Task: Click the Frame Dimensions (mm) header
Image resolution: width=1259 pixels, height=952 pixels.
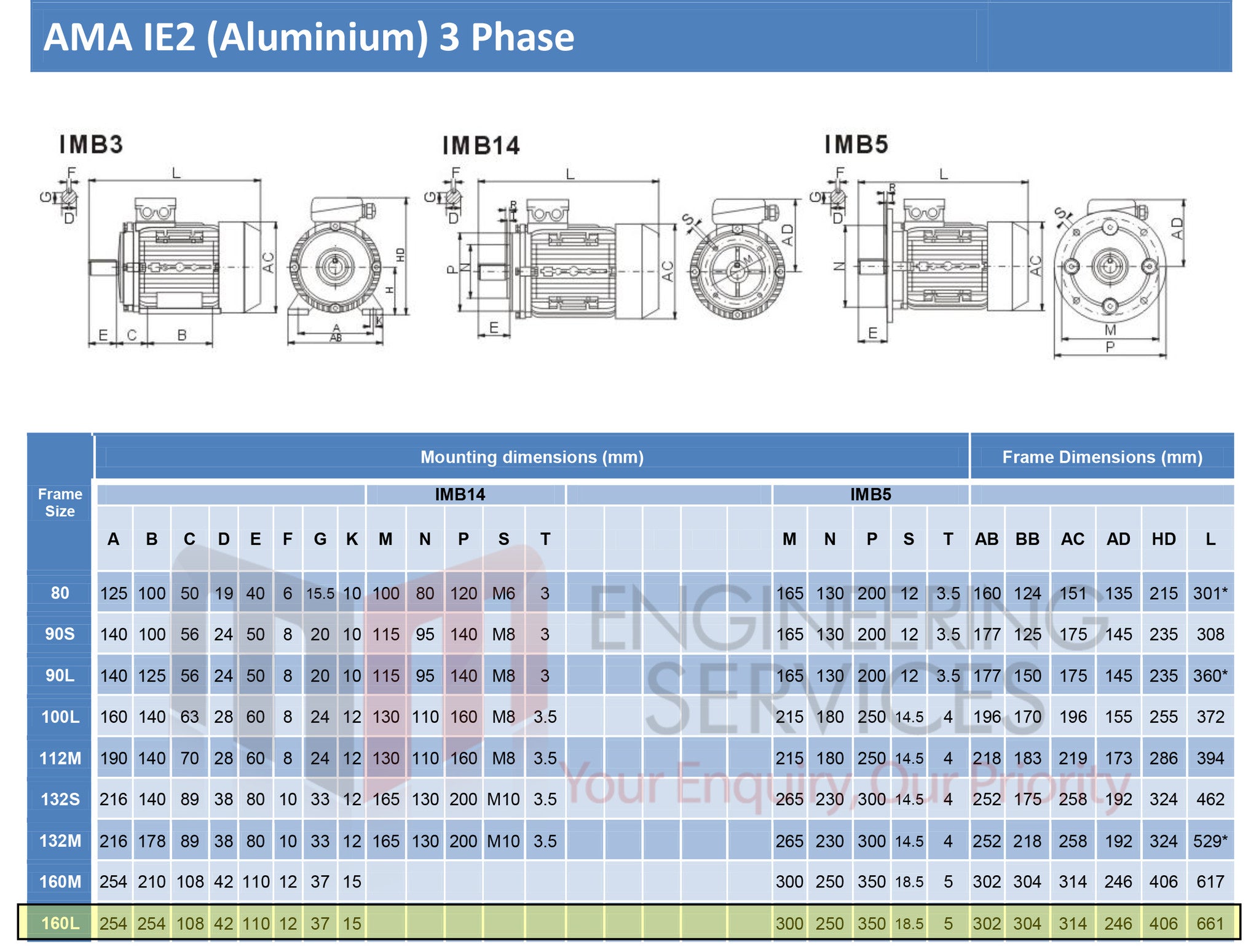Action: pos(1102,457)
